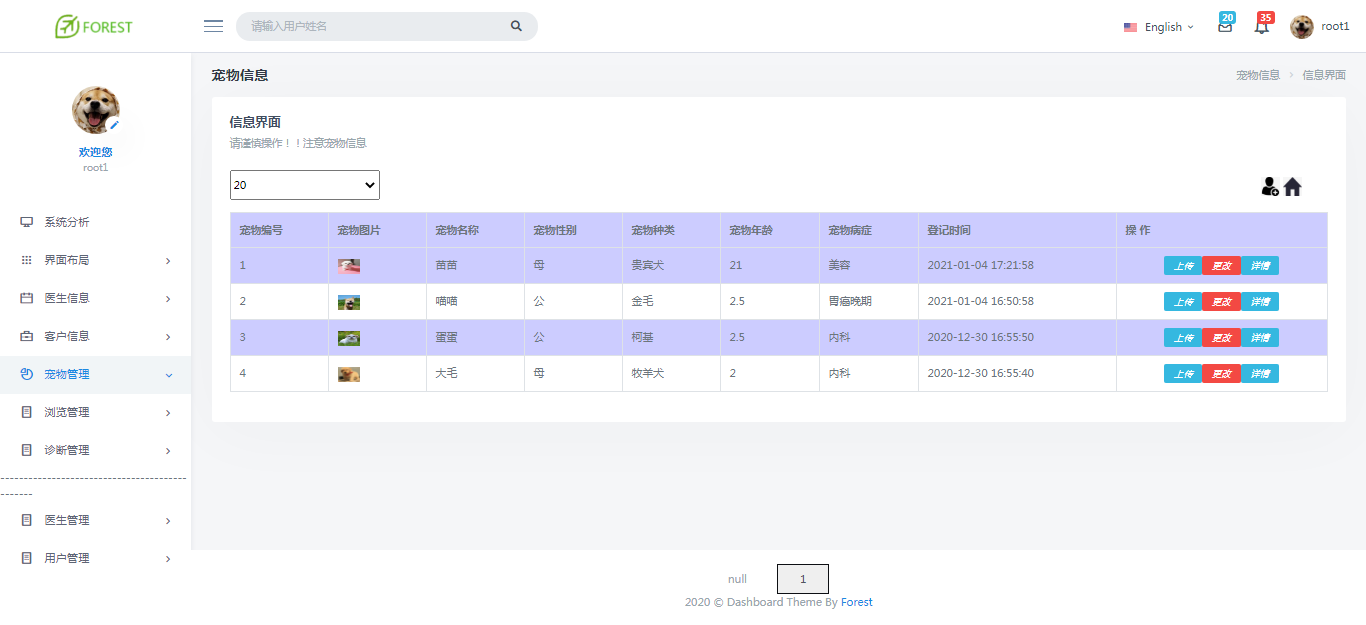Image resolution: width=1366 pixels, height=625 pixels.
Task: Click the username search input field
Action: 375,26
